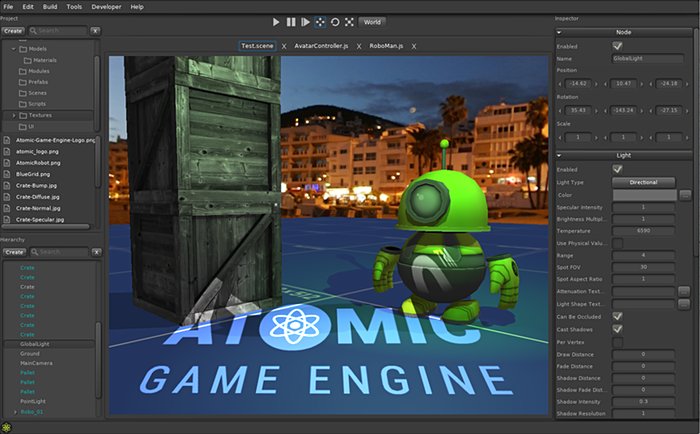Viewport: 700px width, 434px height.
Task: Open the Build menu
Action: click(x=50, y=7)
